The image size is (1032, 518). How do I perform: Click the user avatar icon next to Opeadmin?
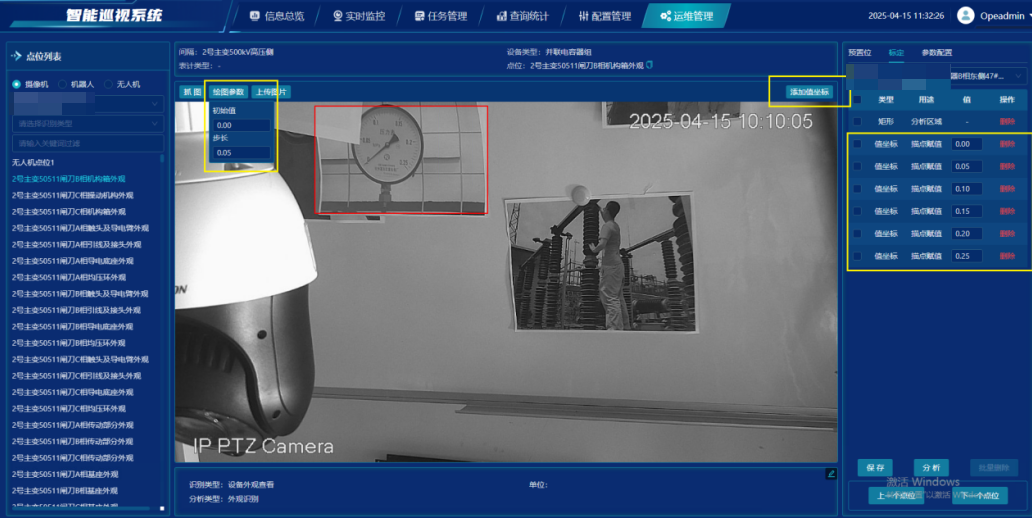click(965, 15)
